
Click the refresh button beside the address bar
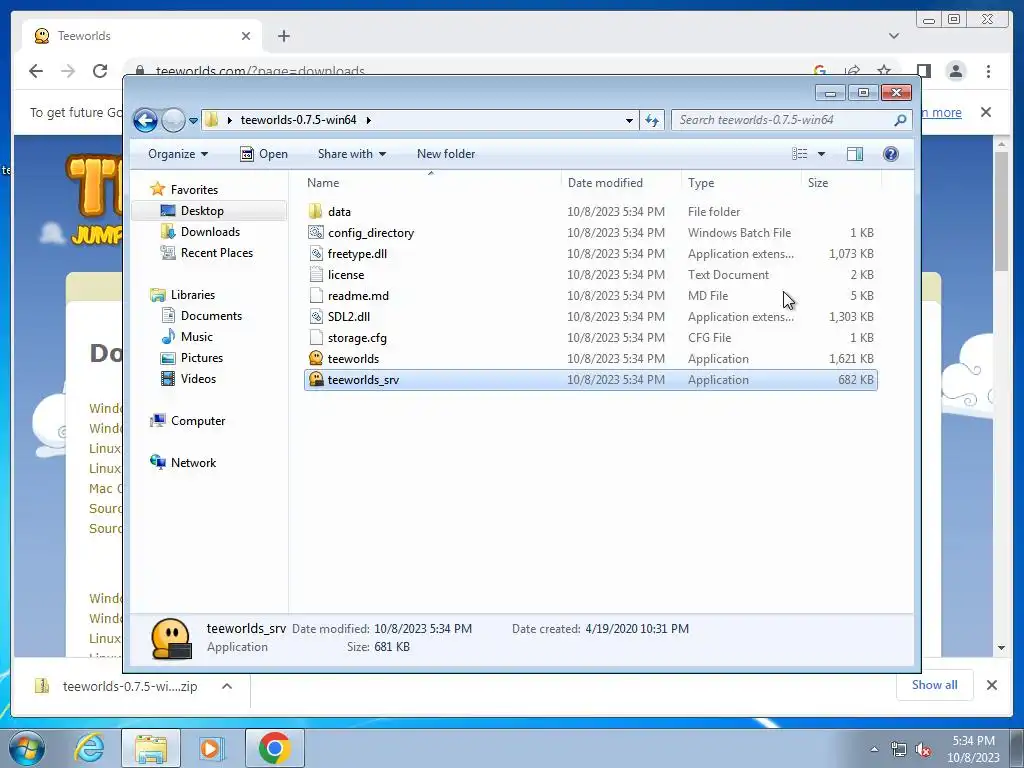coord(652,120)
